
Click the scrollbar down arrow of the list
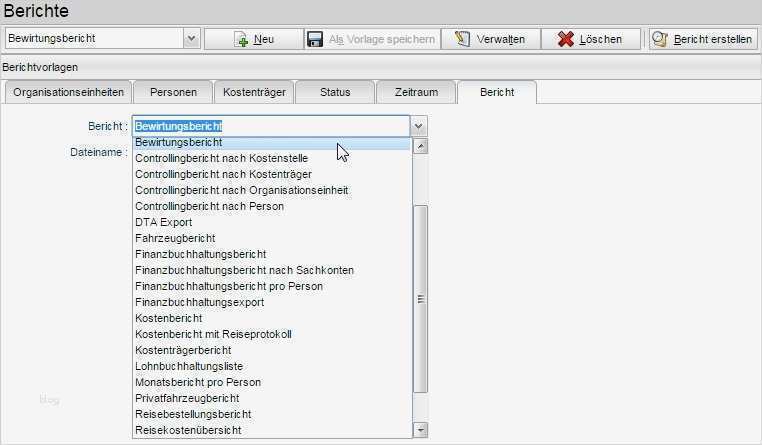[x=420, y=430]
